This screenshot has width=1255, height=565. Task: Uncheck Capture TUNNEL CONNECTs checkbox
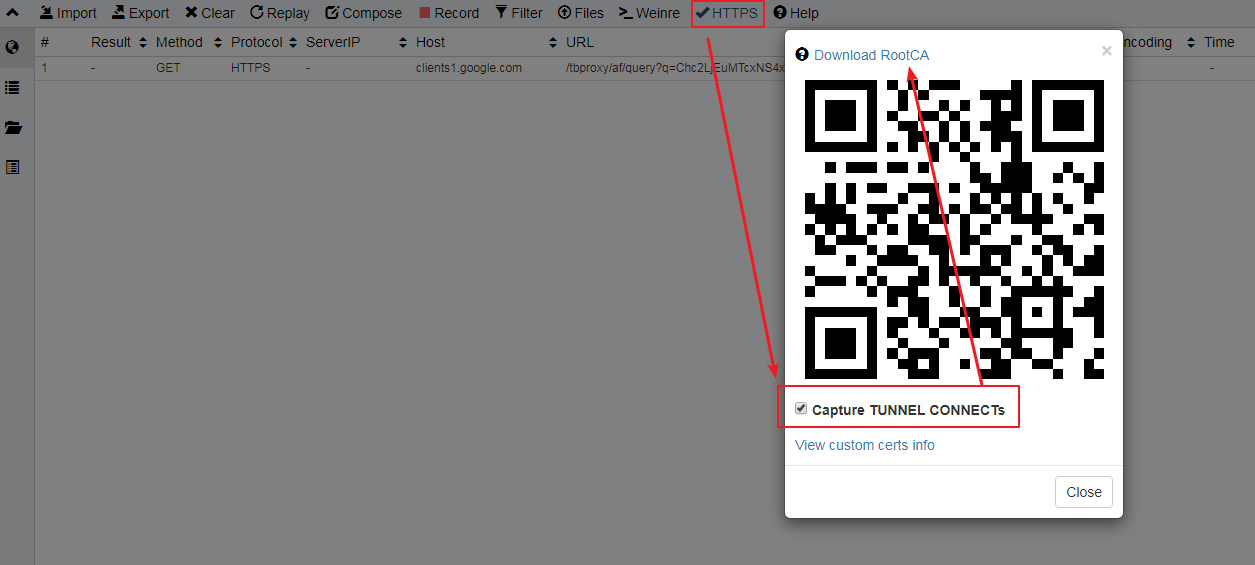[801, 409]
